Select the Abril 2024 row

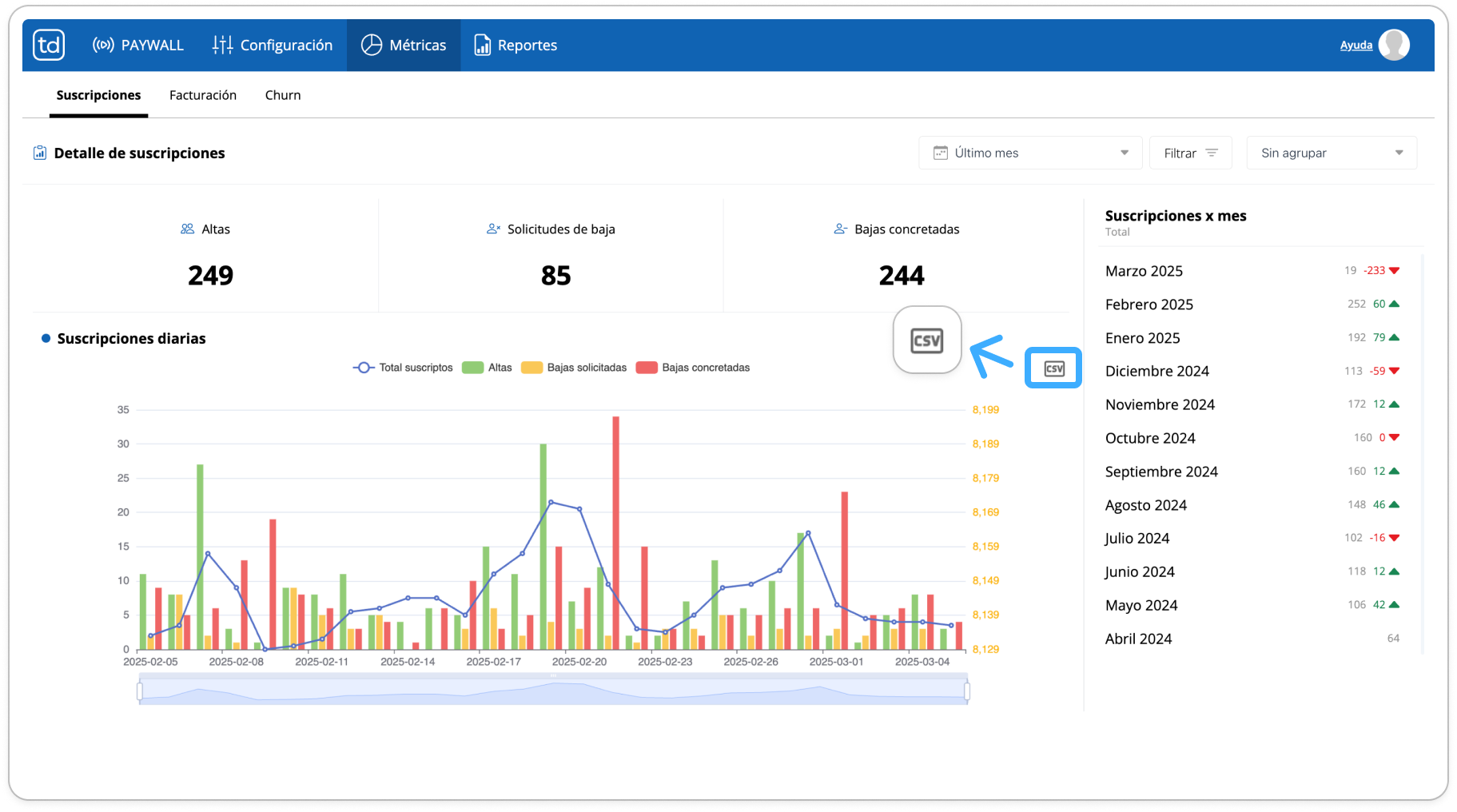[x=1252, y=639]
